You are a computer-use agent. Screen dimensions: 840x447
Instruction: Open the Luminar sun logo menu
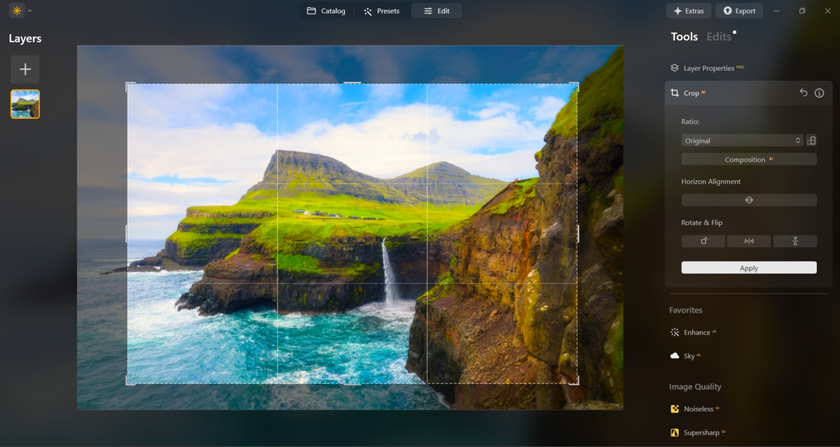(x=17, y=11)
